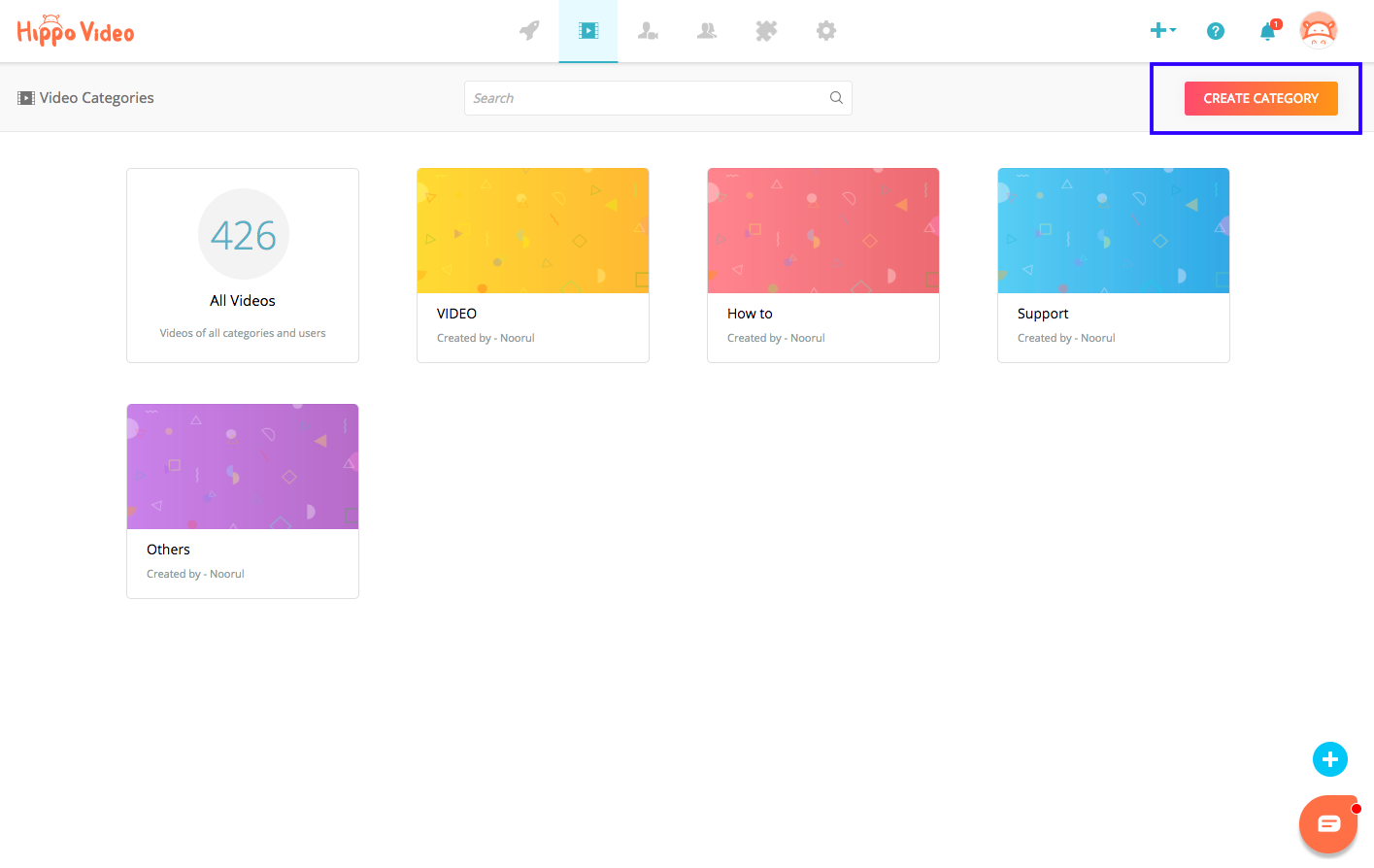Viewport: 1374px width, 868px height.
Task: Open the orange chat support widget
Action: tap(1327, 824)
